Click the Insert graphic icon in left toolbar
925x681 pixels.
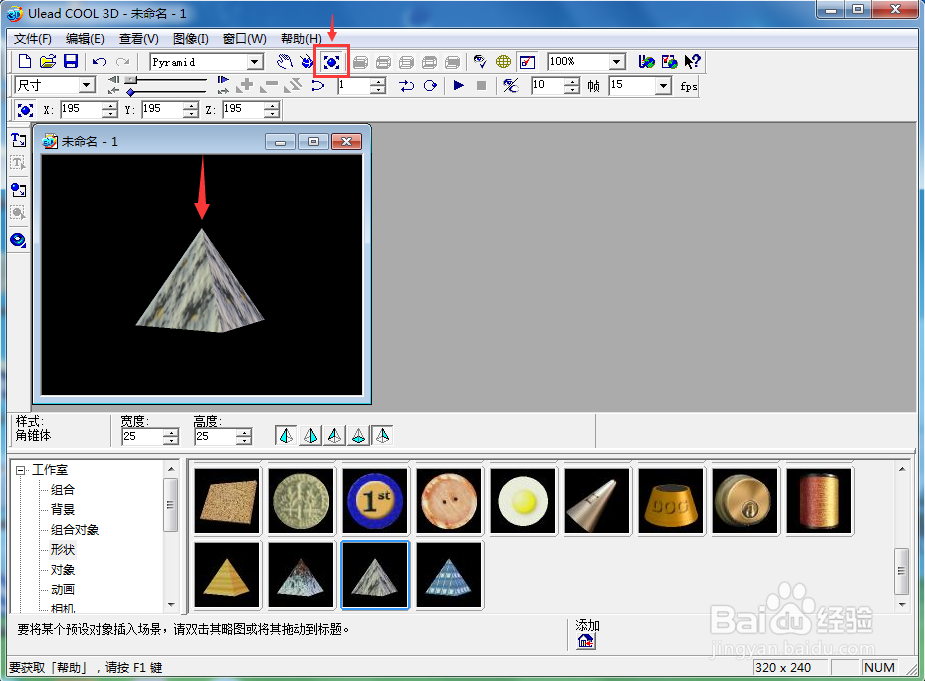[x=18, y=190]
